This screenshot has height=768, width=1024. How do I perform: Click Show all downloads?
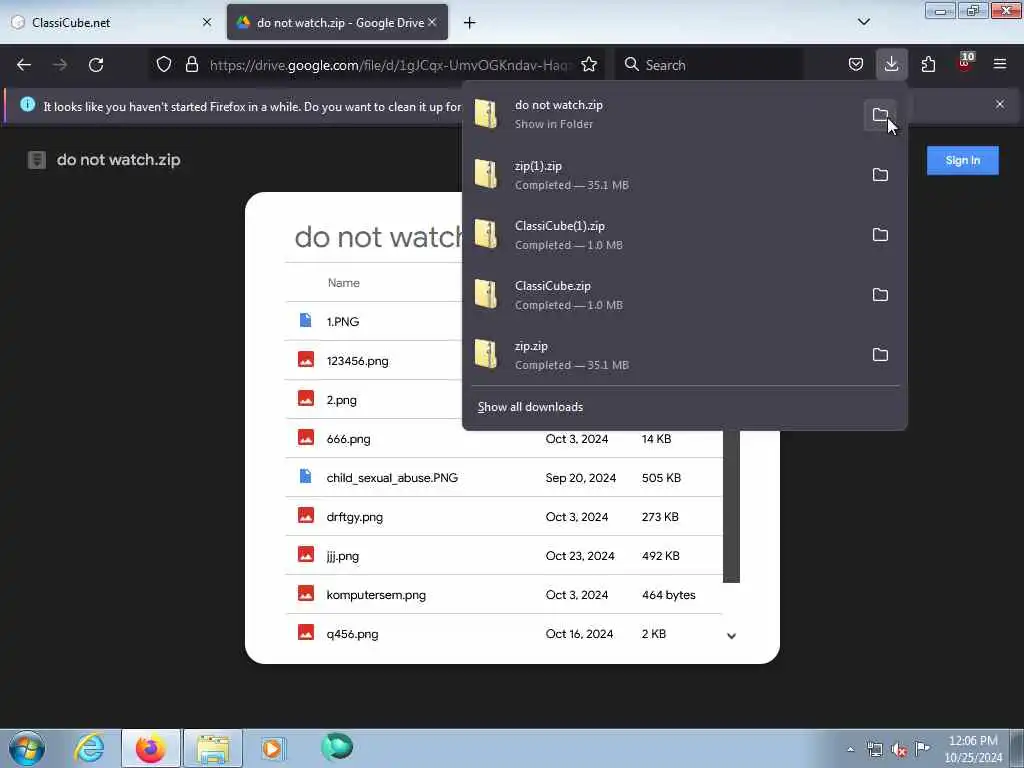coord(530,407)
